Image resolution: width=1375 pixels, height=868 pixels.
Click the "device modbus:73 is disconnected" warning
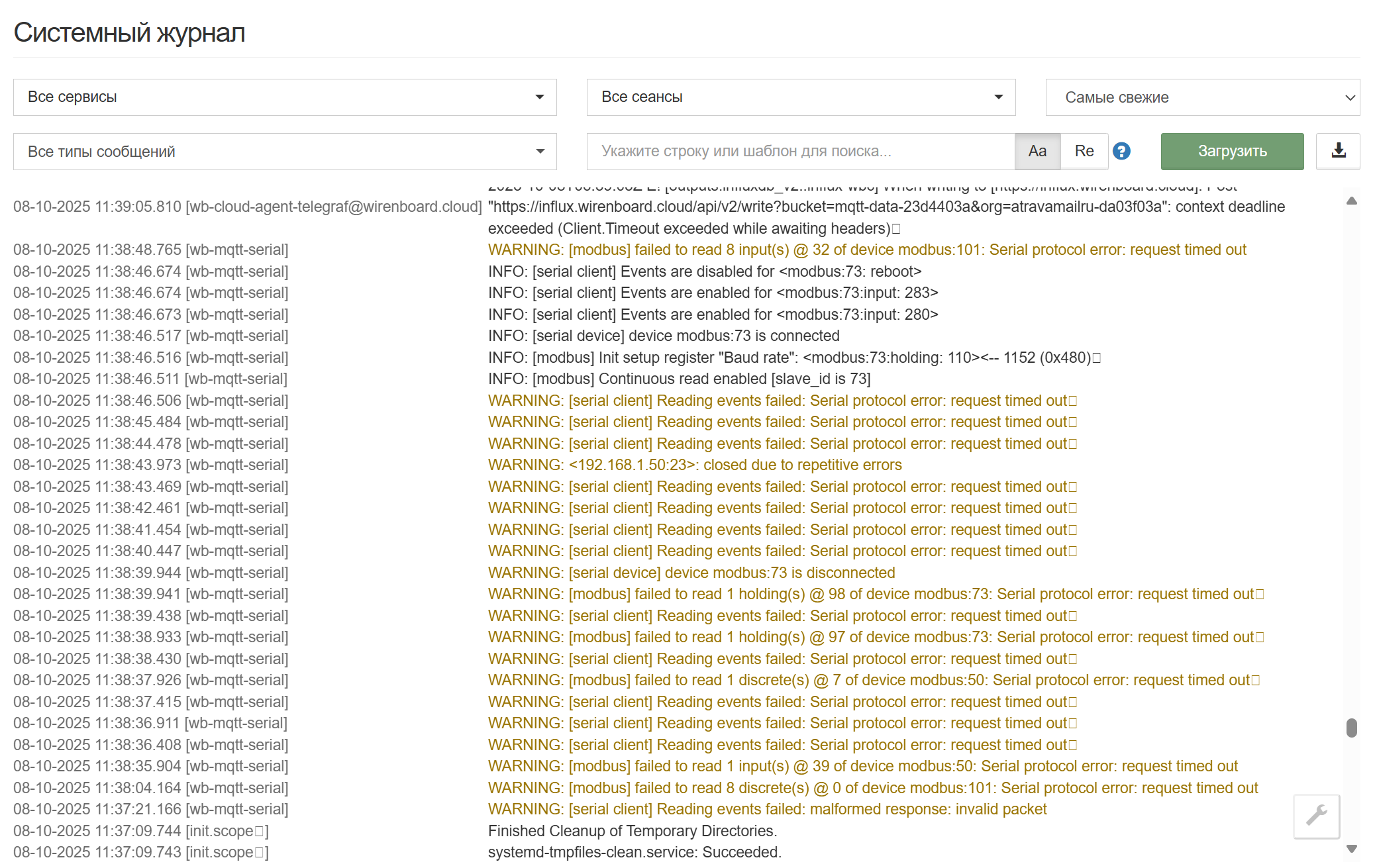pos(691,573)
